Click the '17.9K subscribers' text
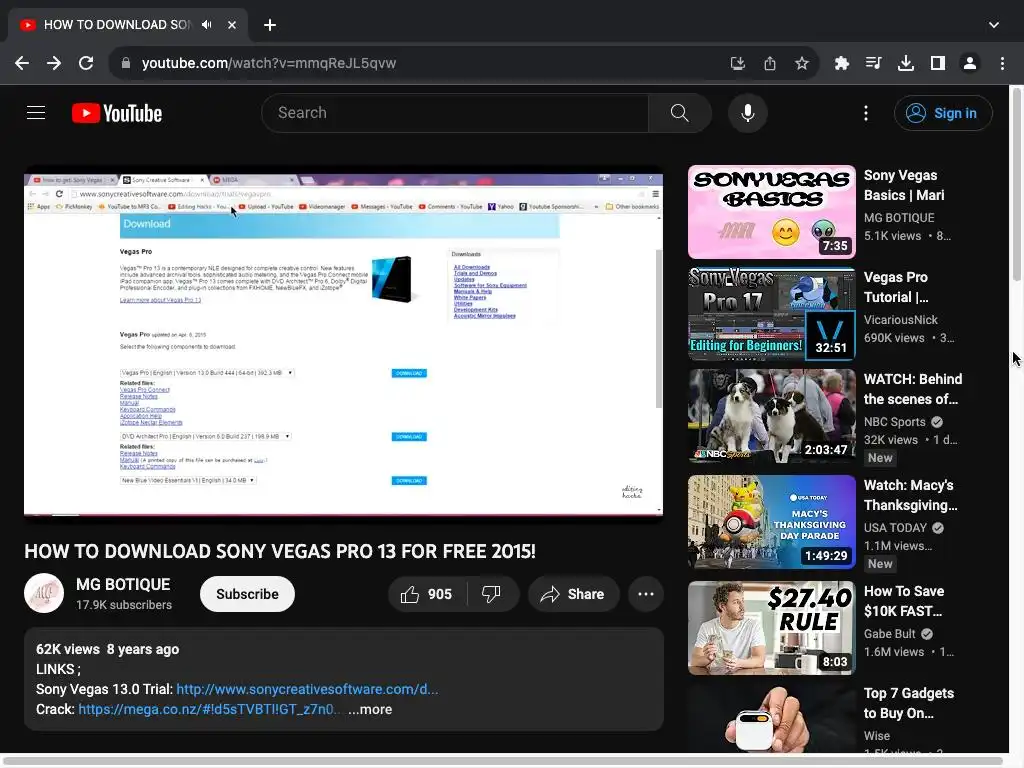This screenshot has height=768, width=1024. (x=123, y=605)
